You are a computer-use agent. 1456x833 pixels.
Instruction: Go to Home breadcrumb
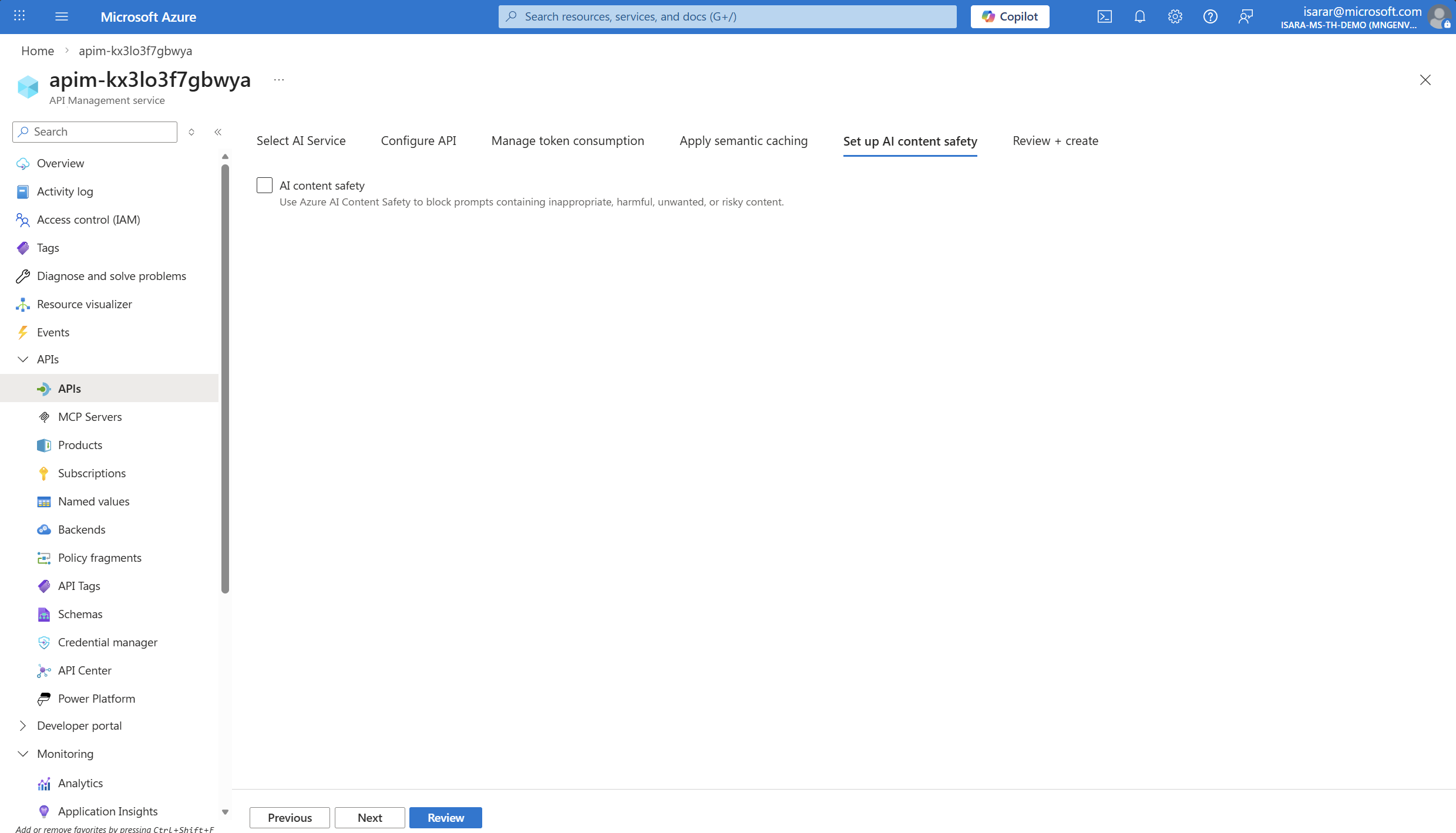coord(38,50)
